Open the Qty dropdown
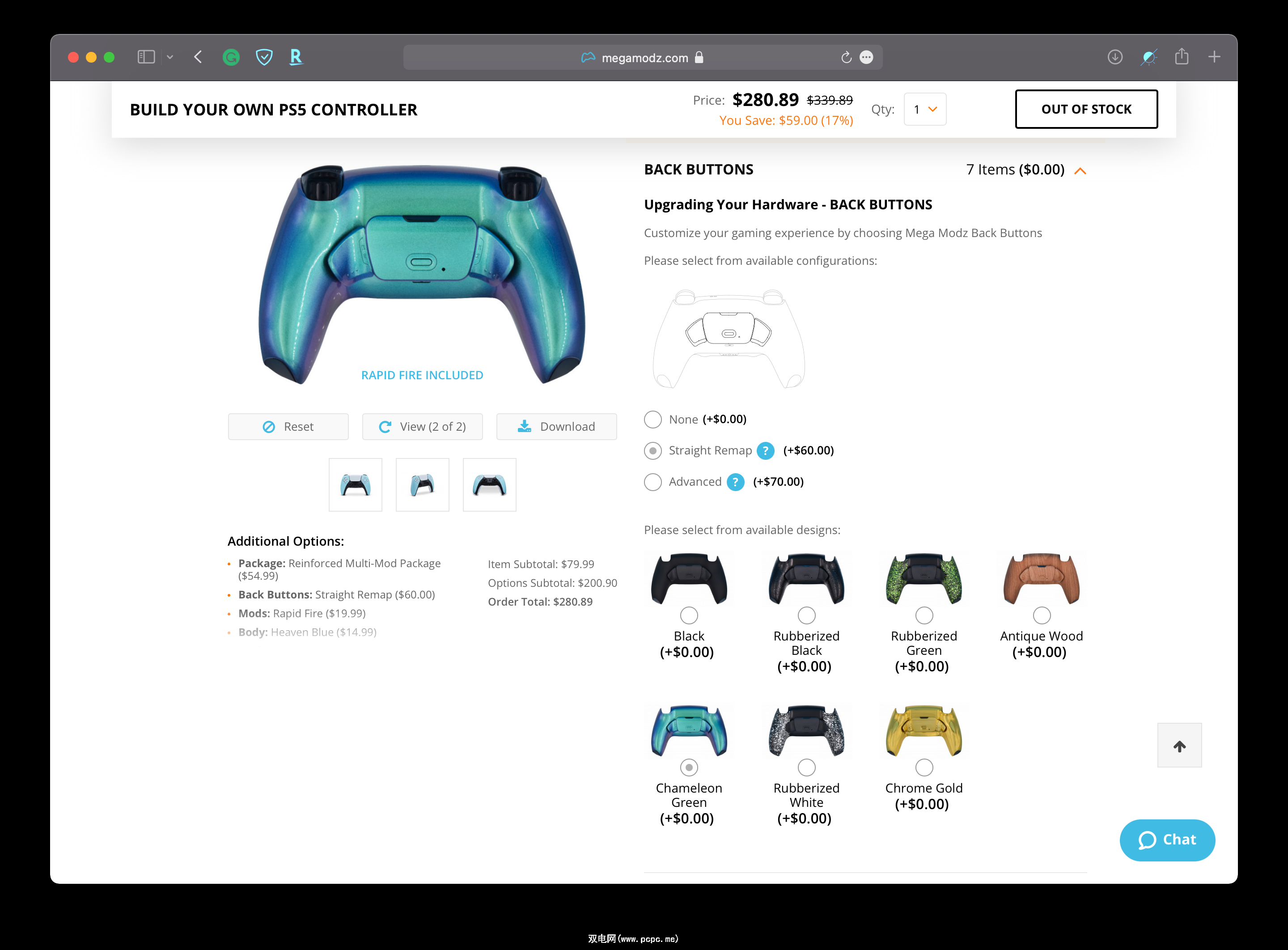 tap(925, 109)
